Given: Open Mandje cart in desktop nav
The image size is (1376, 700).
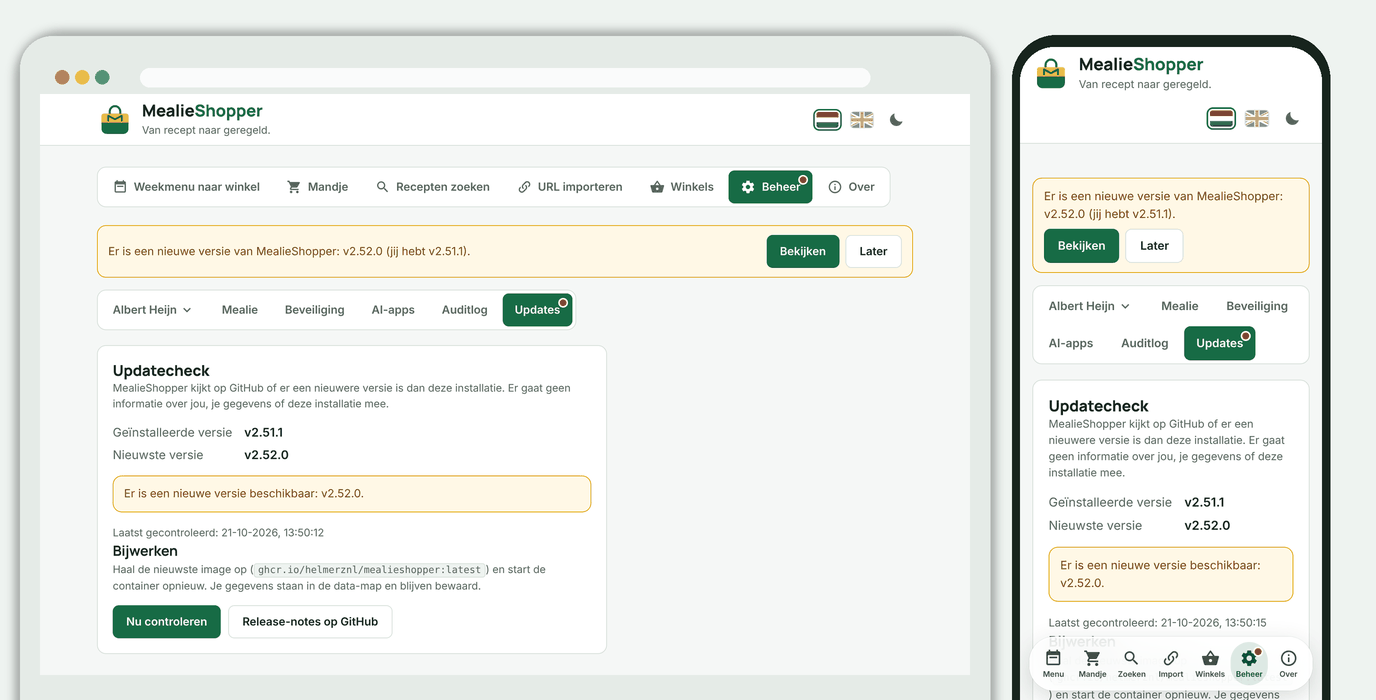Looking at the screenshot, I should tap(318, 187).
